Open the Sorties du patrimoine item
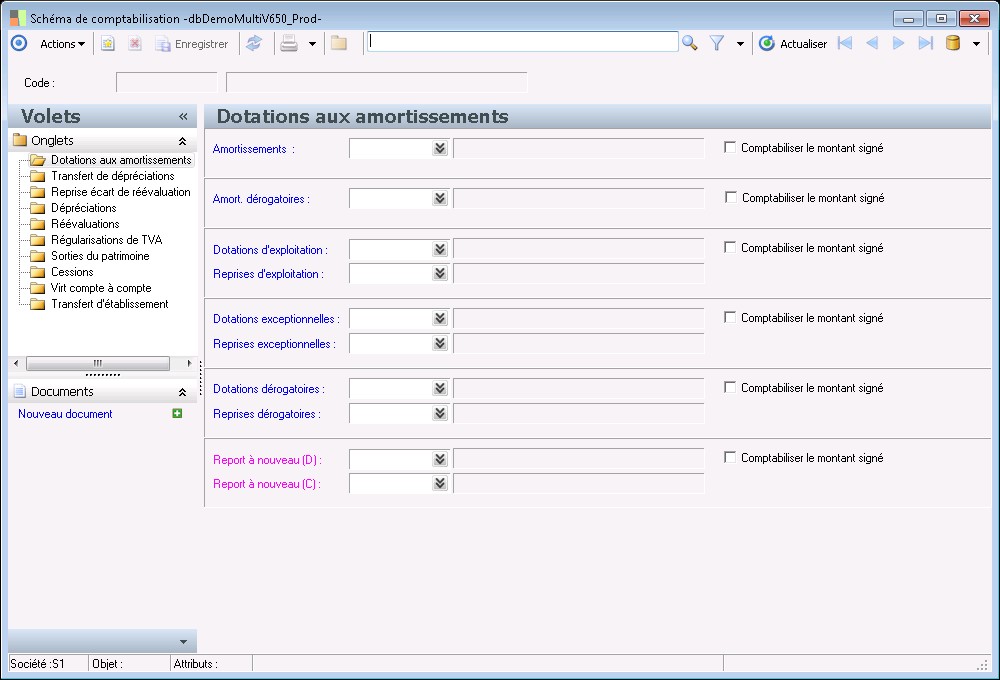 coord(100,256)
